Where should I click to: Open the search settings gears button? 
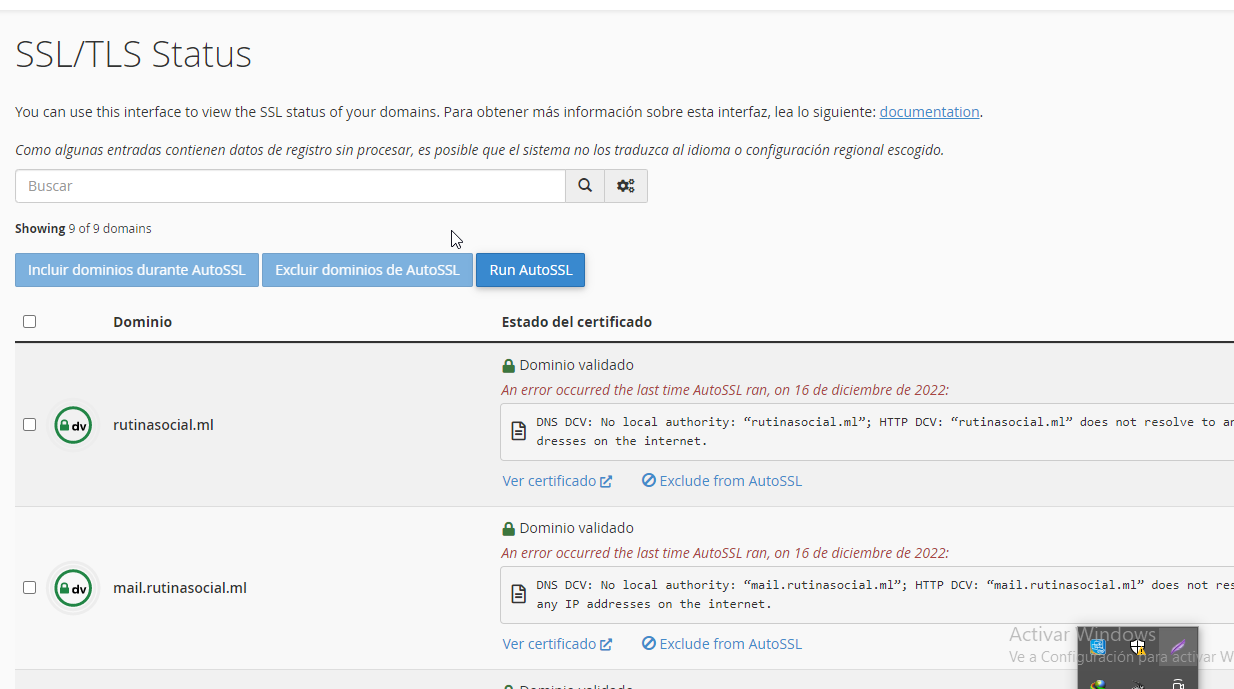click(626, 186)
